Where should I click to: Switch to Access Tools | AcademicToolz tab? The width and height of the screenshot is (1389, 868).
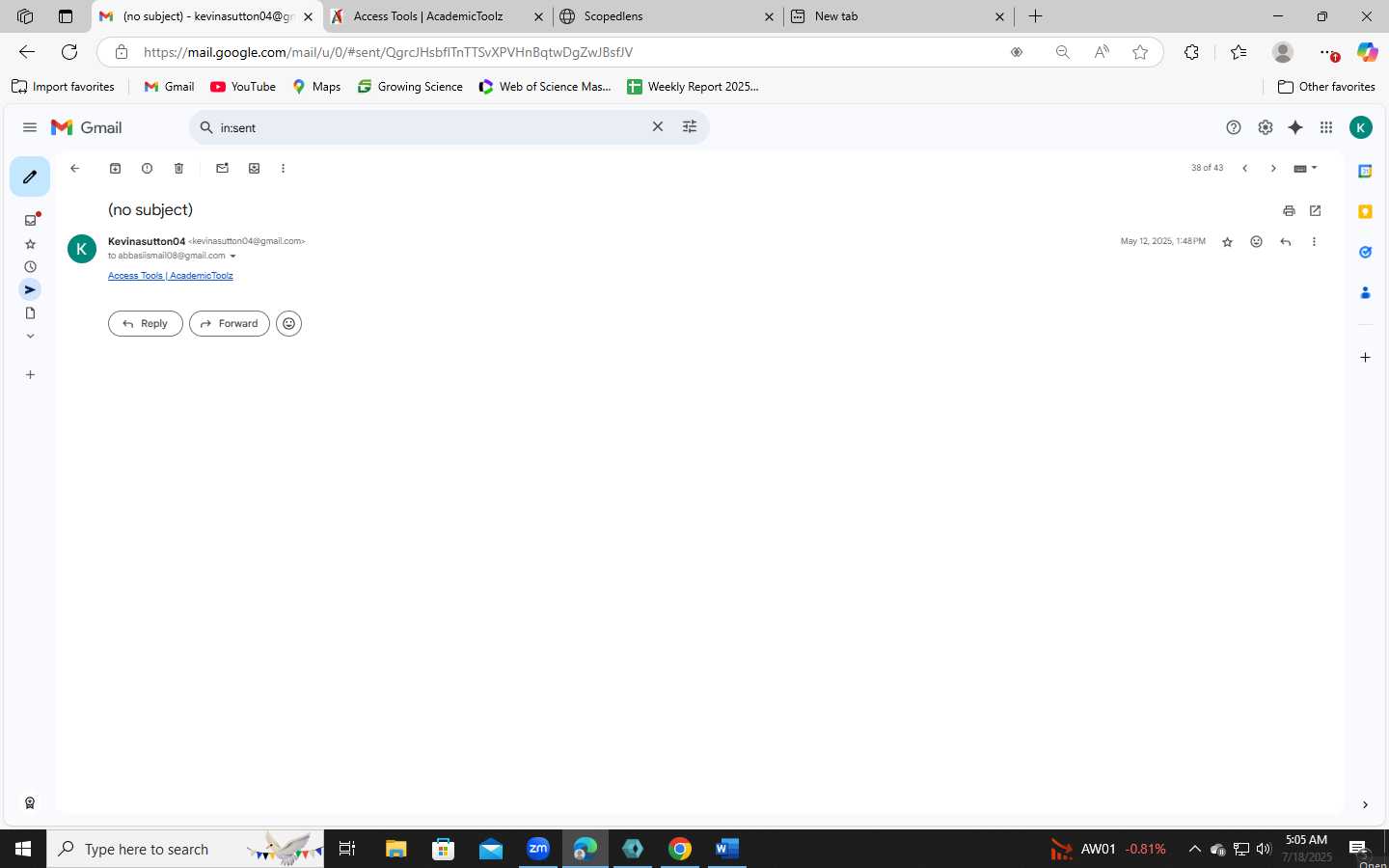tap(438, 16)
